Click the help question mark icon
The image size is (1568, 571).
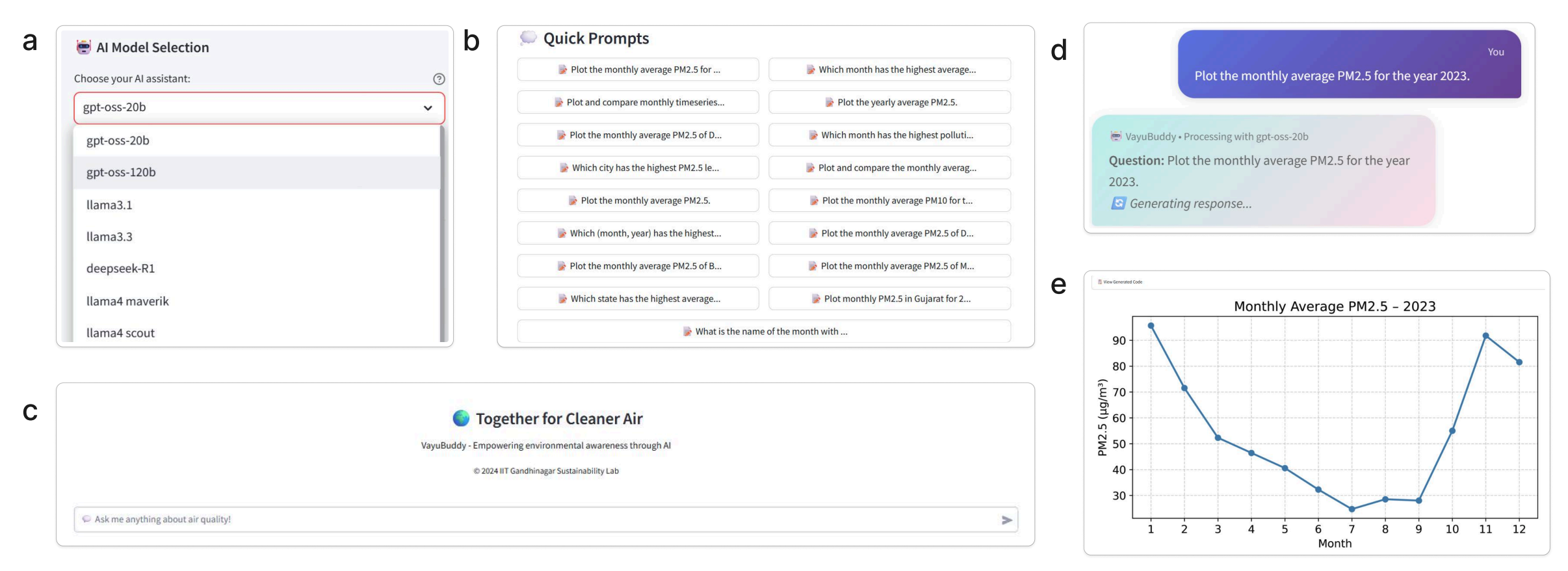439,79
